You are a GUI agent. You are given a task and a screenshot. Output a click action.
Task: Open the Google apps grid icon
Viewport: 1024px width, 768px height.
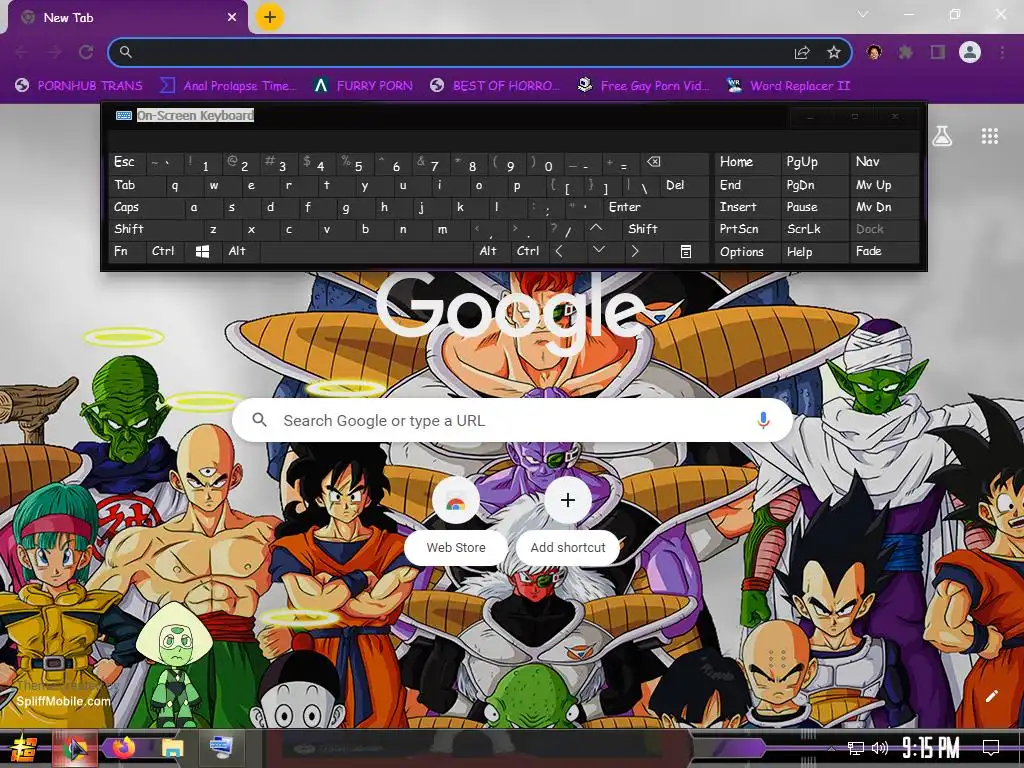point(989,136)
